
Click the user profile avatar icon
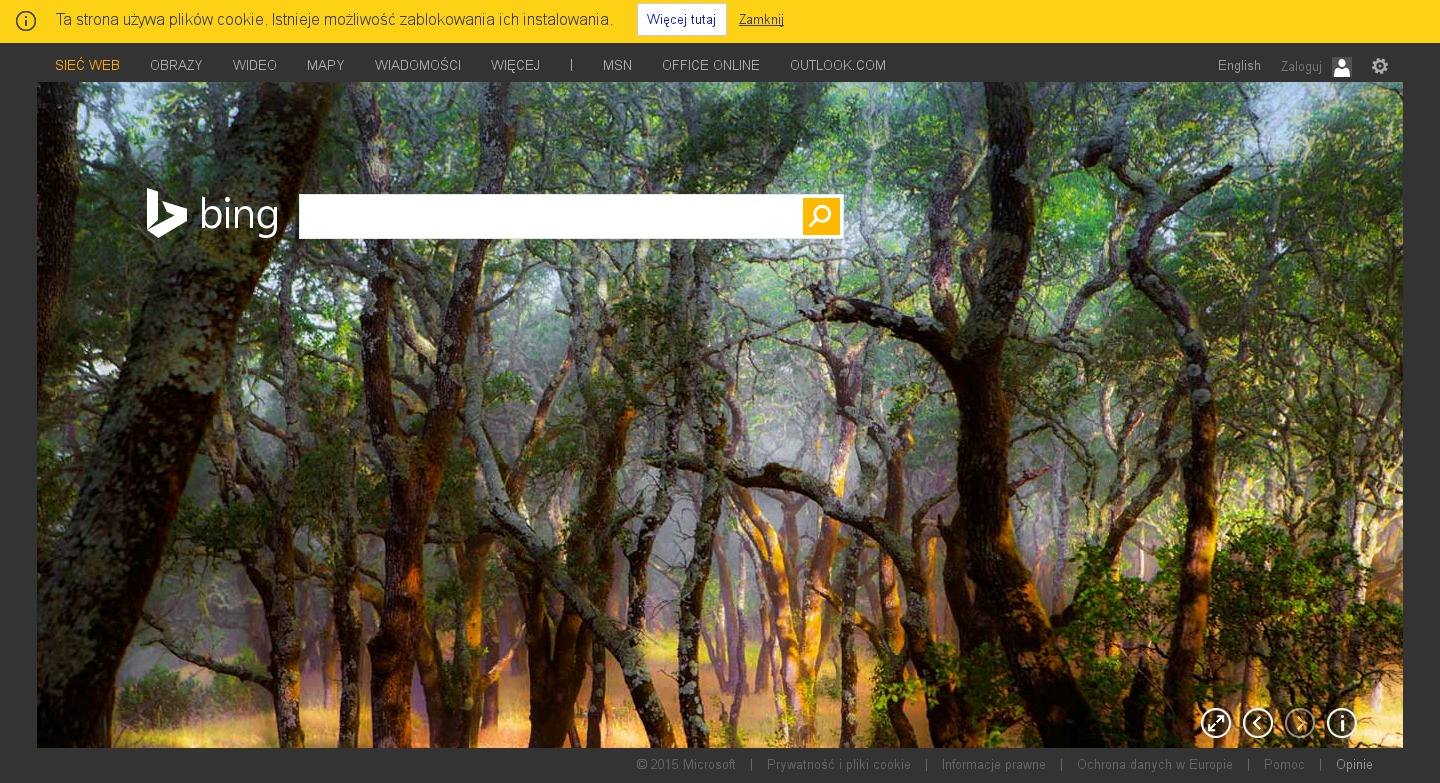tap(1342, 67)
